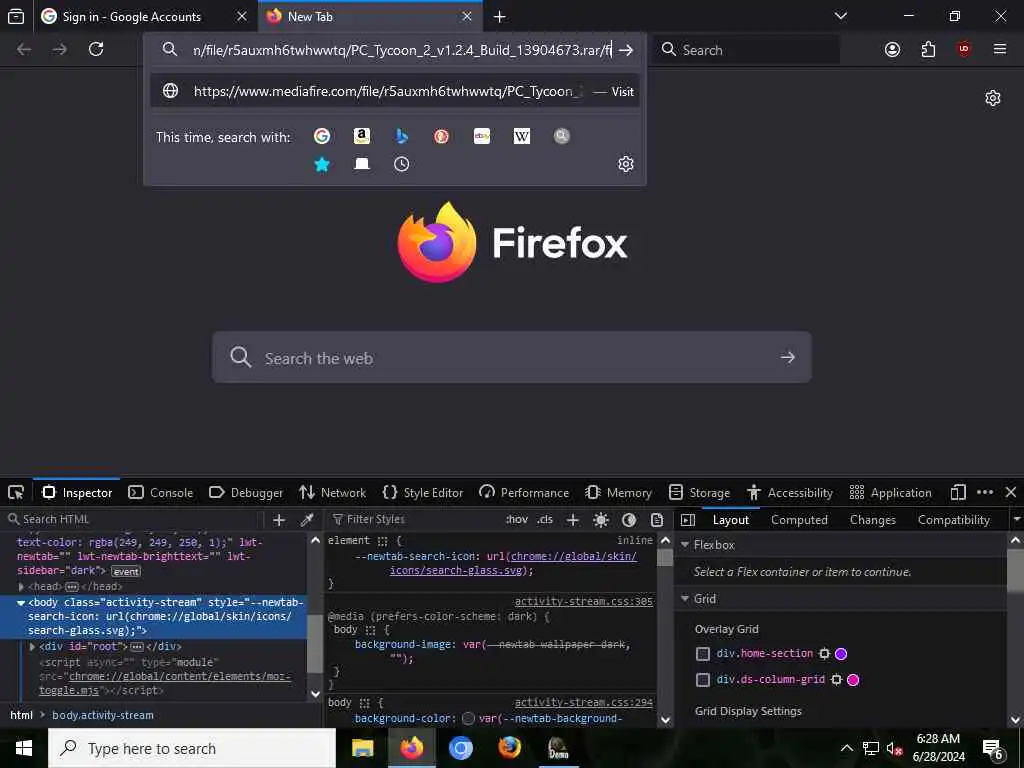This screenshot has height=768, width=1024.
Task: Expand the div id root node
Action: coord(32,647)
